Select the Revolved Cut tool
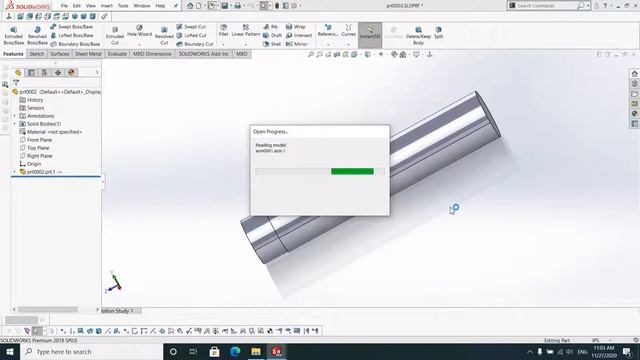This screenshot has width=640, height=360. (x=164, y=36)
